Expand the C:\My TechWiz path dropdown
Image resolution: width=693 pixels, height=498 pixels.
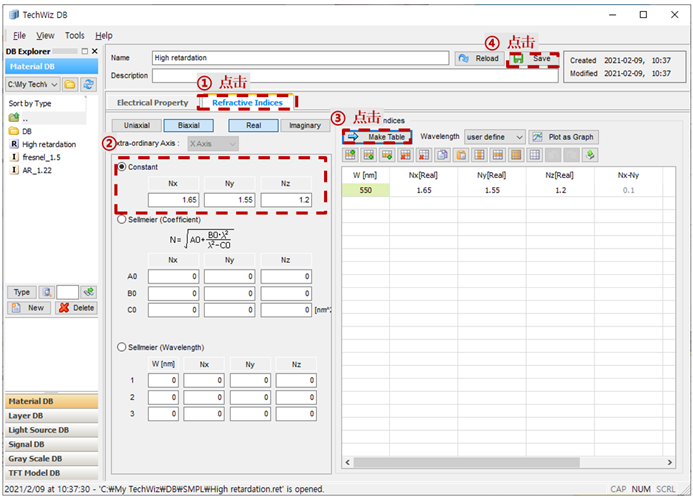click(32, 84)
